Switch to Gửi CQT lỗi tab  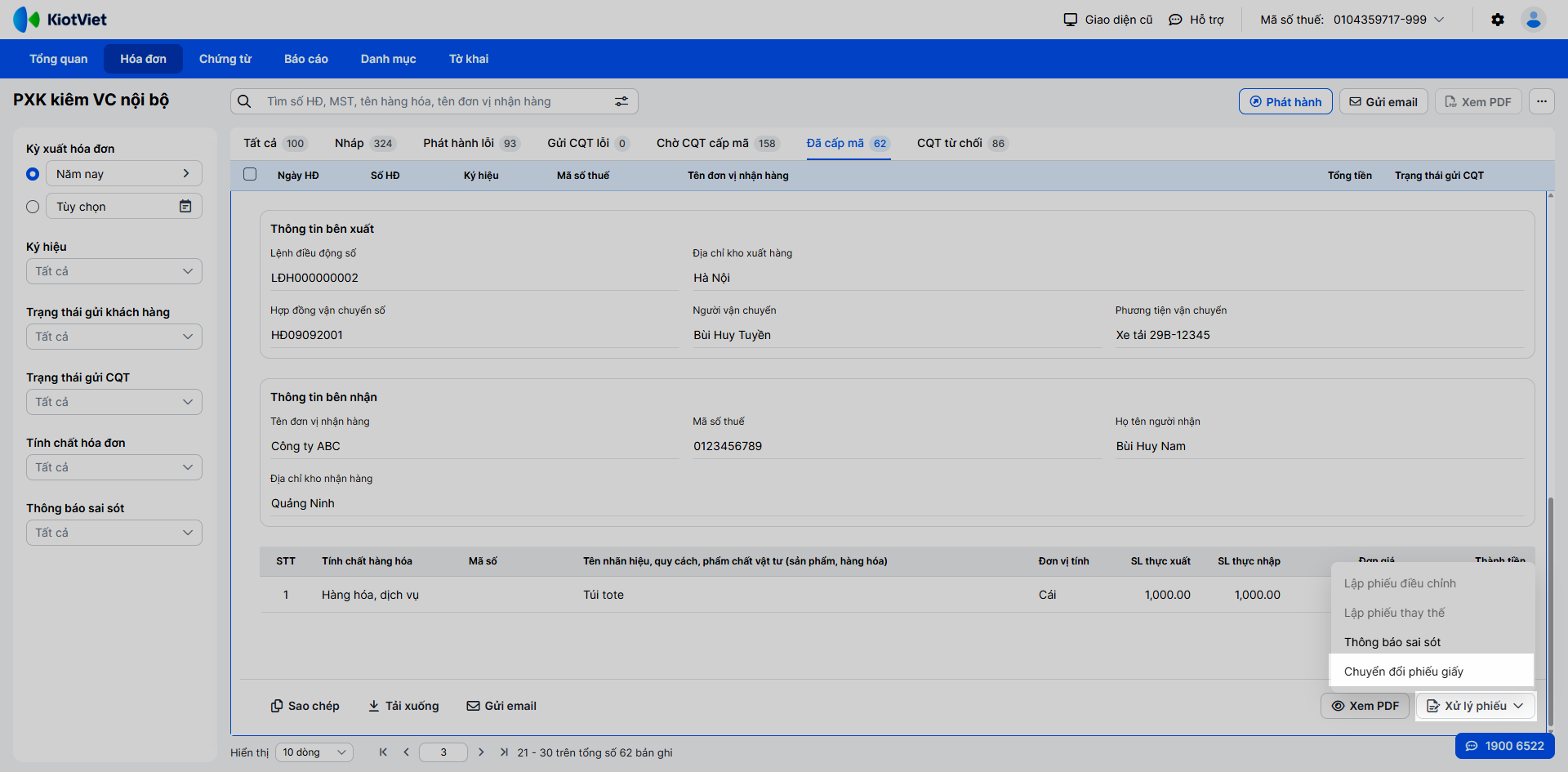(x=588, y=144)
